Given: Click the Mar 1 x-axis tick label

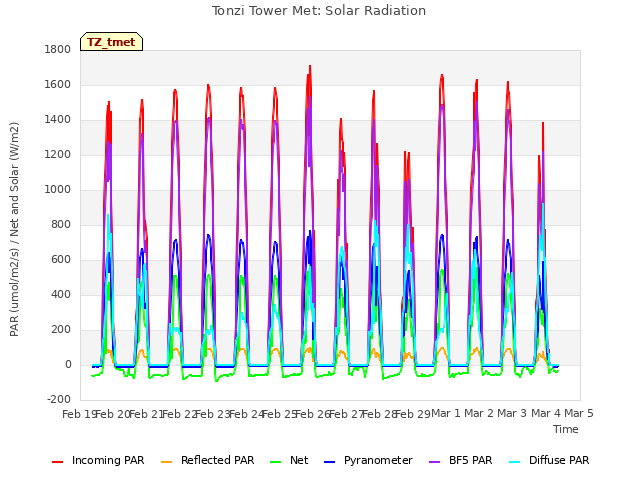Looking at the screenshot, I should click(446, 413).
